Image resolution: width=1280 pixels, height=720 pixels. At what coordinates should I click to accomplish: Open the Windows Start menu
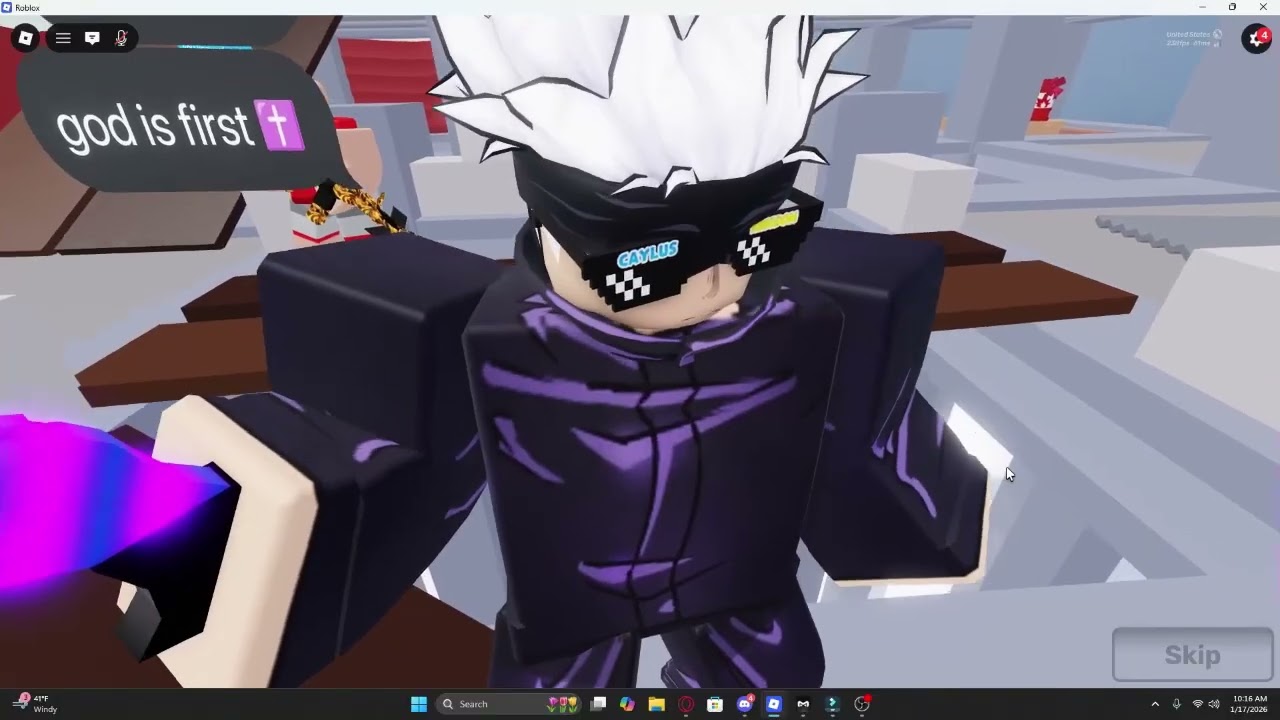click(x=419, y=704)
